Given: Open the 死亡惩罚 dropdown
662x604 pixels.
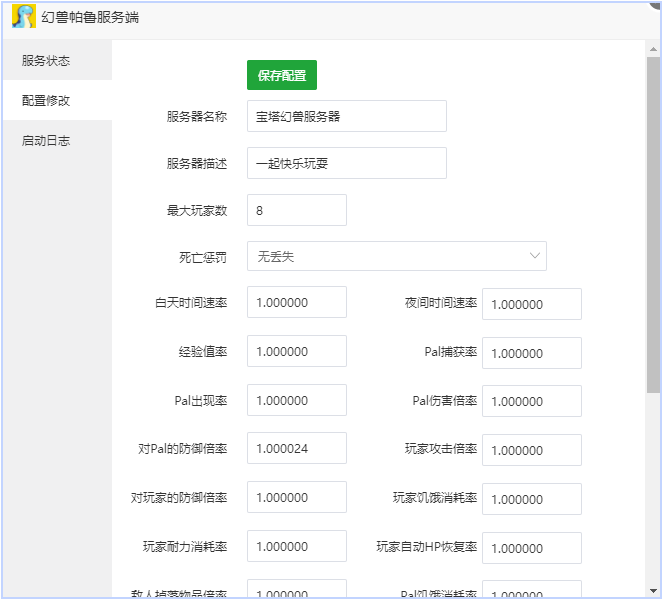Looking at the screenshot, I should 396,256.
